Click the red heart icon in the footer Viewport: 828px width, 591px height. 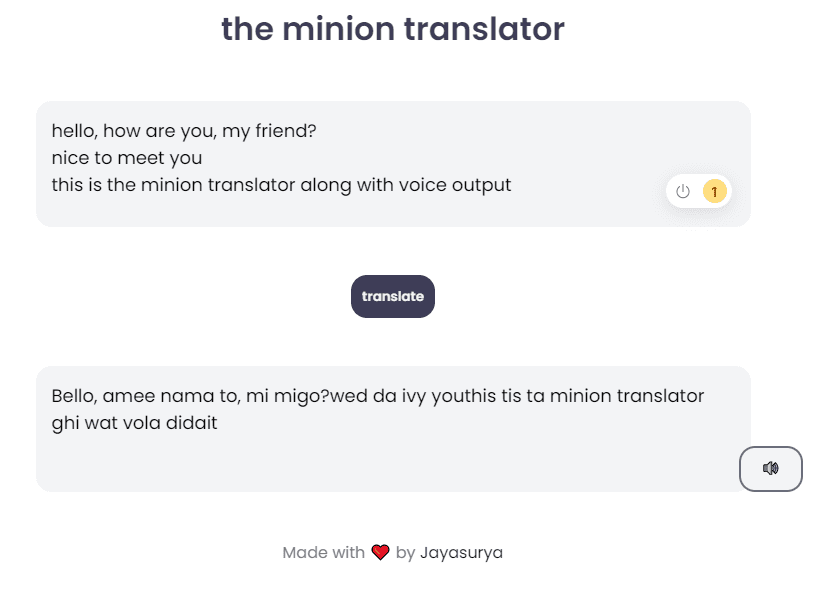tap(380, 552)
